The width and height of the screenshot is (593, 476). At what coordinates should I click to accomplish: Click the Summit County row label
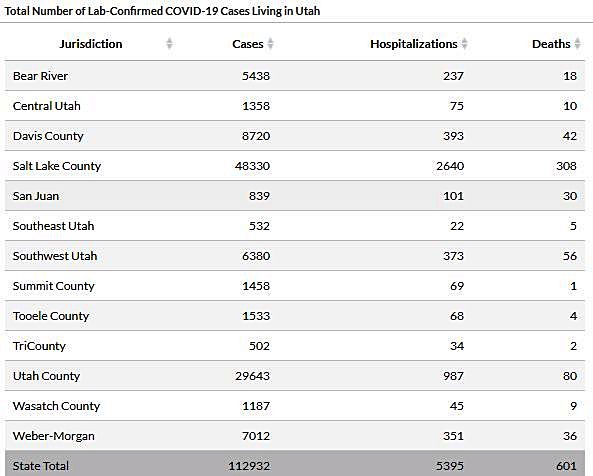53,286
